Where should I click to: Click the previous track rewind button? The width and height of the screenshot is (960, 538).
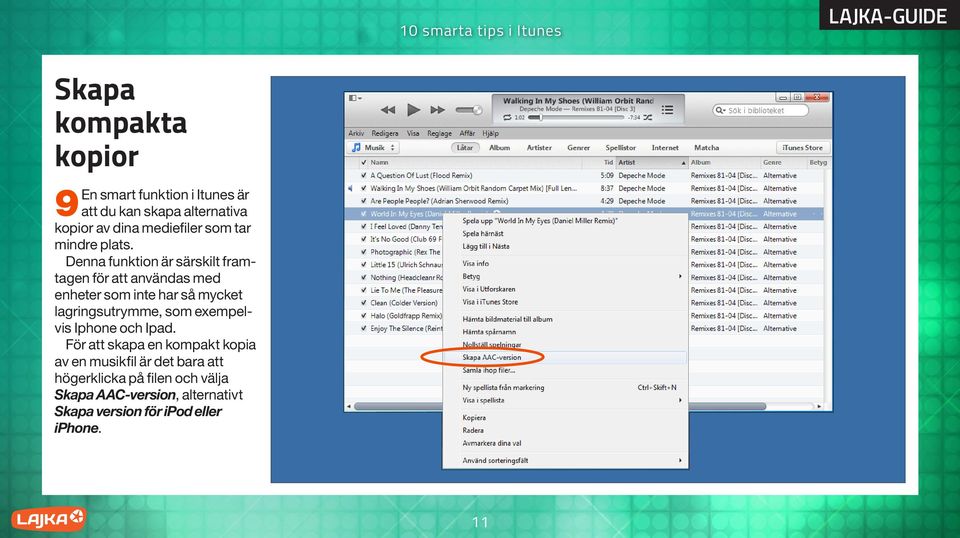coord(388,110)
